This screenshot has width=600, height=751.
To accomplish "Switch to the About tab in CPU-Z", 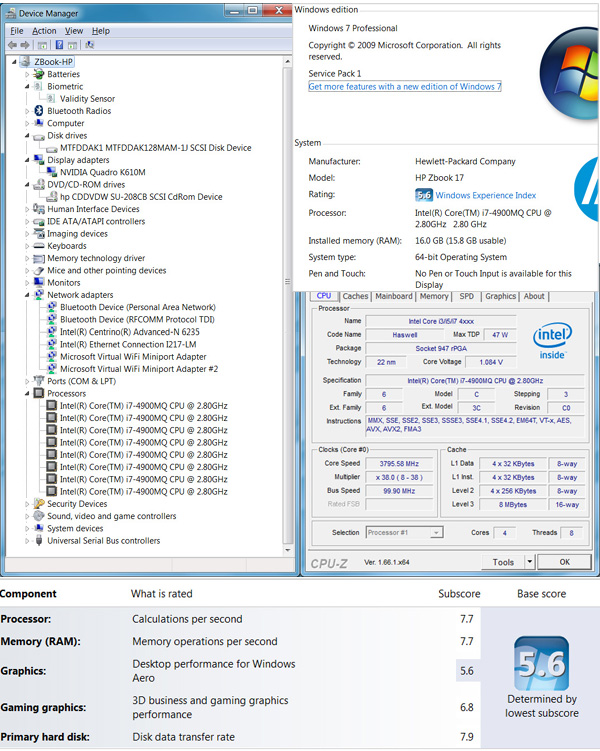I will pos(534,296).
